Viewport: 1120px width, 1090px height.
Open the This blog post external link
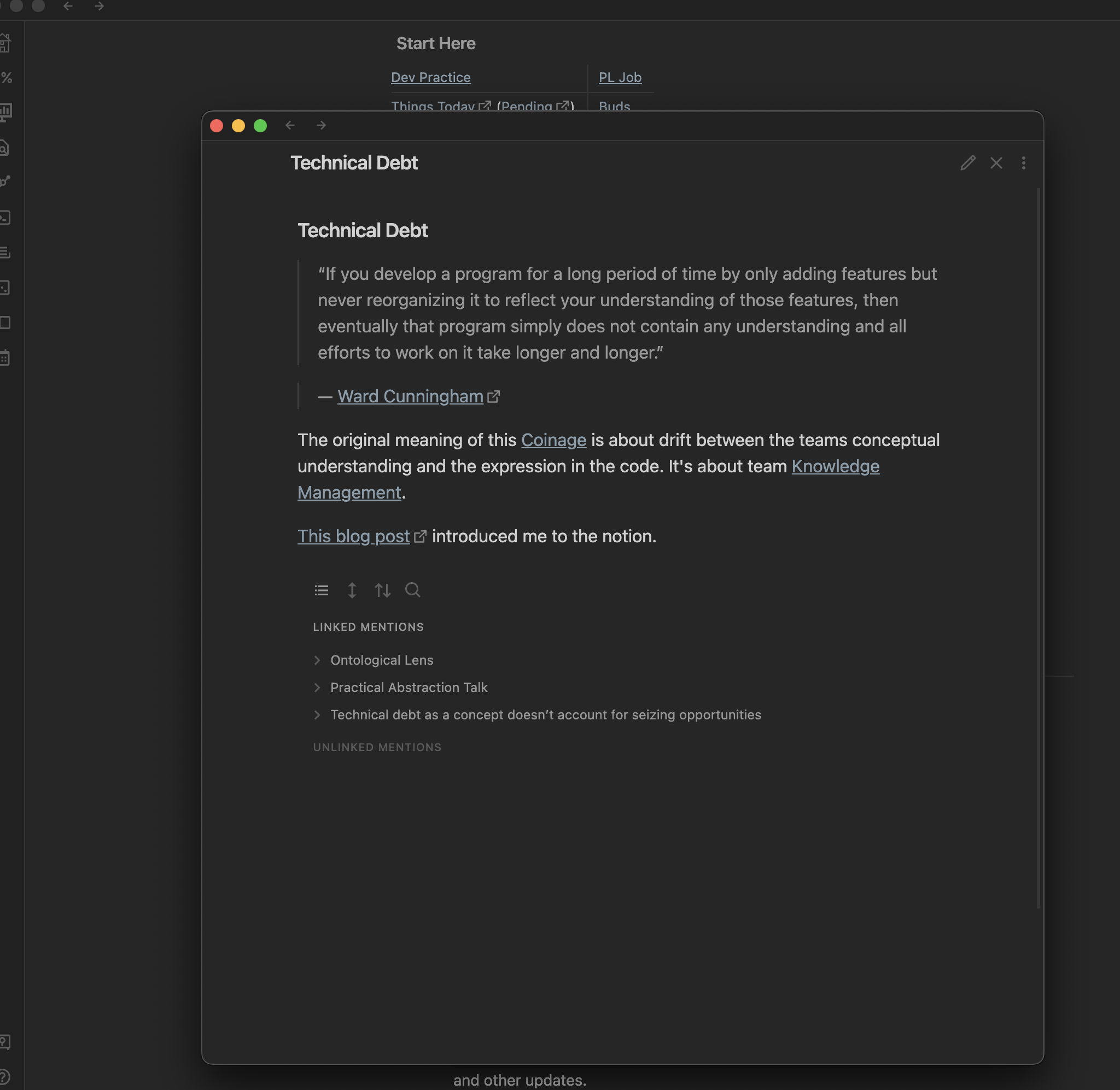[353, 536]
